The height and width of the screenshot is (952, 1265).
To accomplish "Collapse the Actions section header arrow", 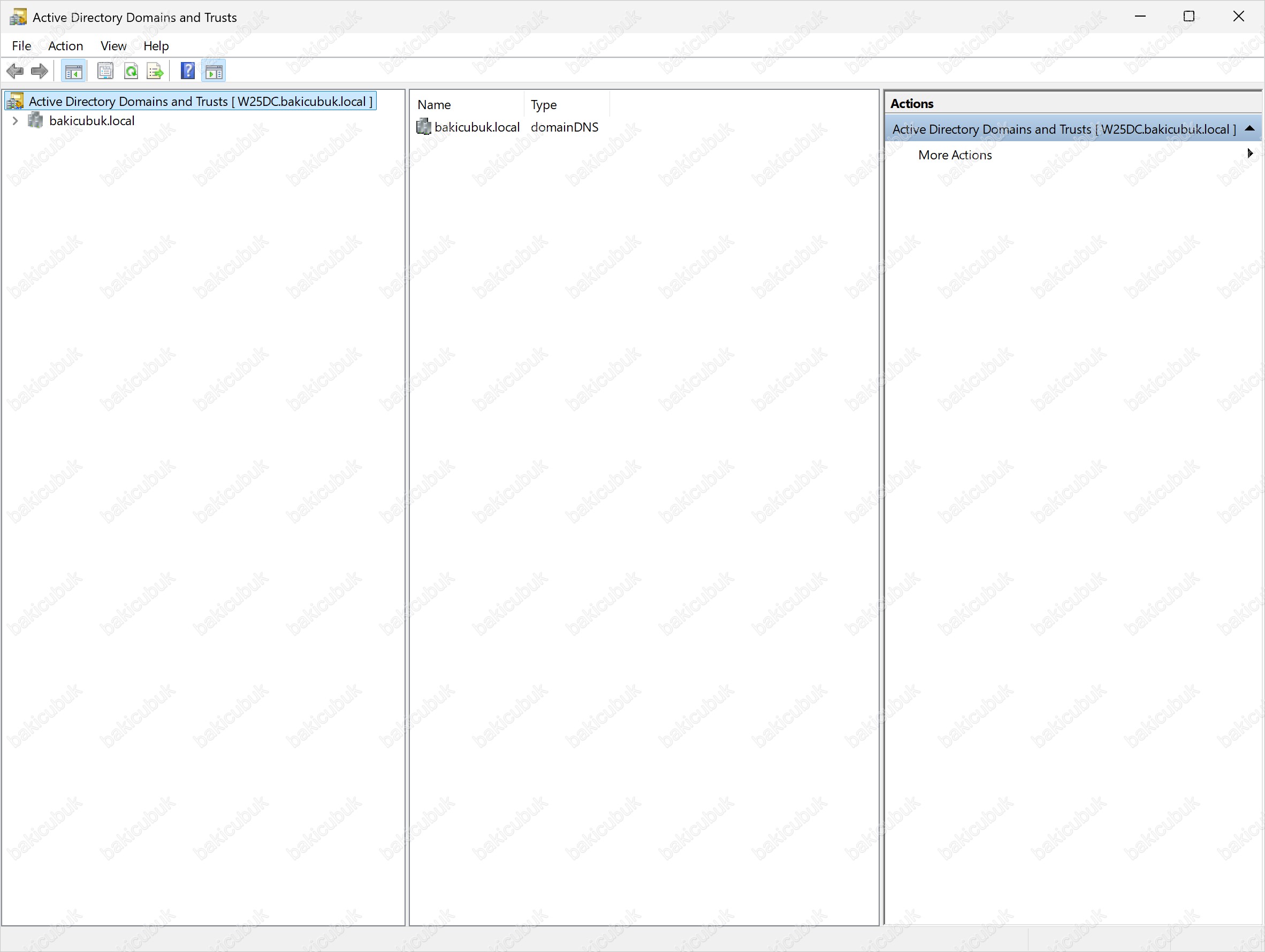I will coord(1250,128).
